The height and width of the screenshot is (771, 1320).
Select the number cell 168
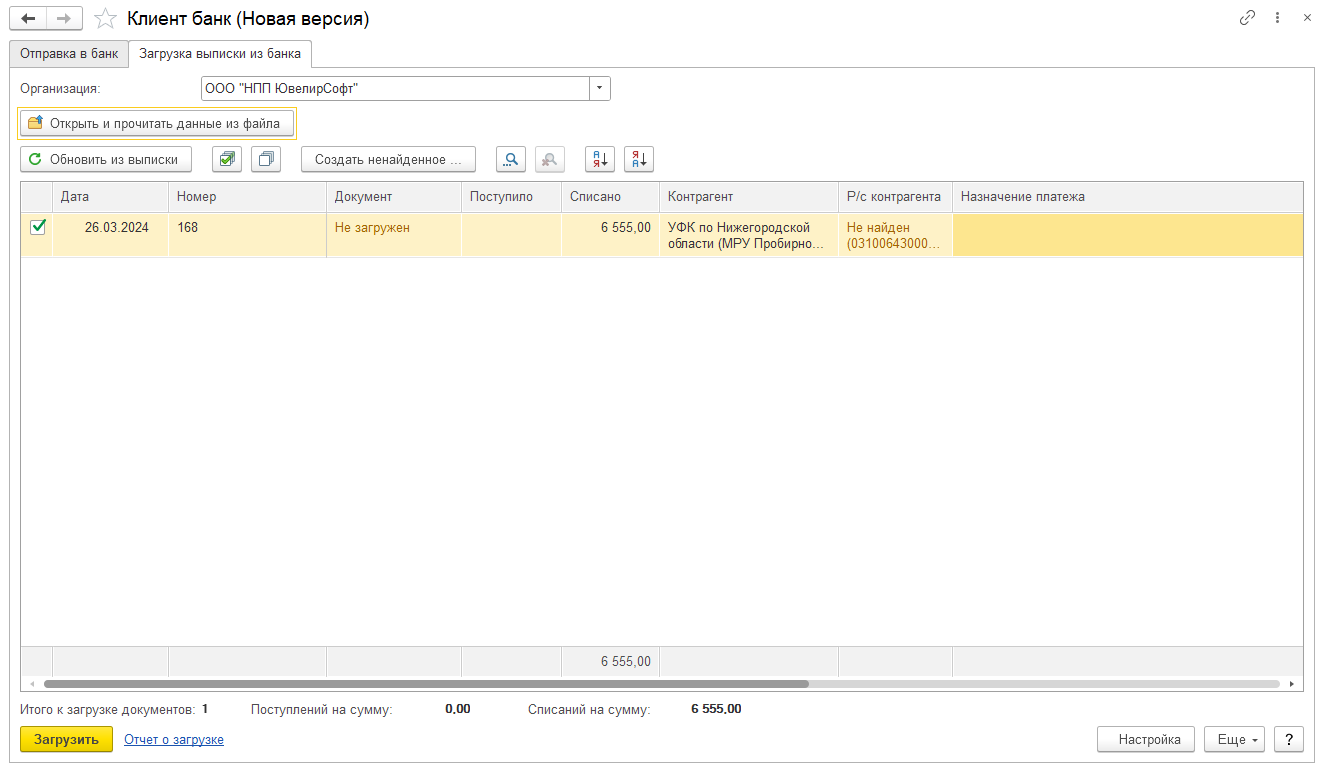[x=247, y=234]
